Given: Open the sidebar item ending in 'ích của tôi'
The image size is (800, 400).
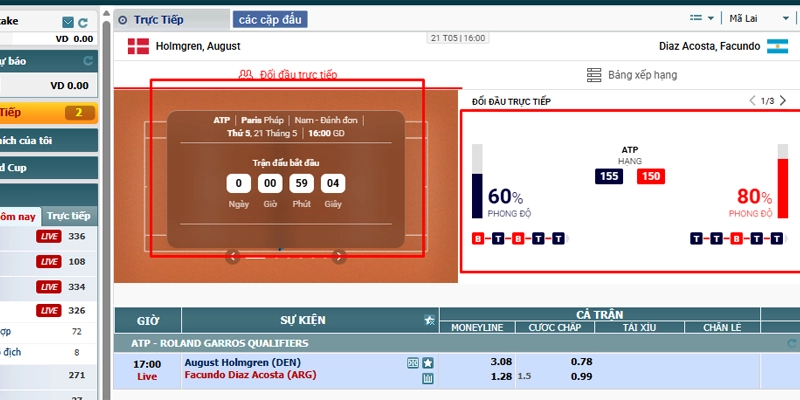Looking at the screenshot, I should pos(48,140).
